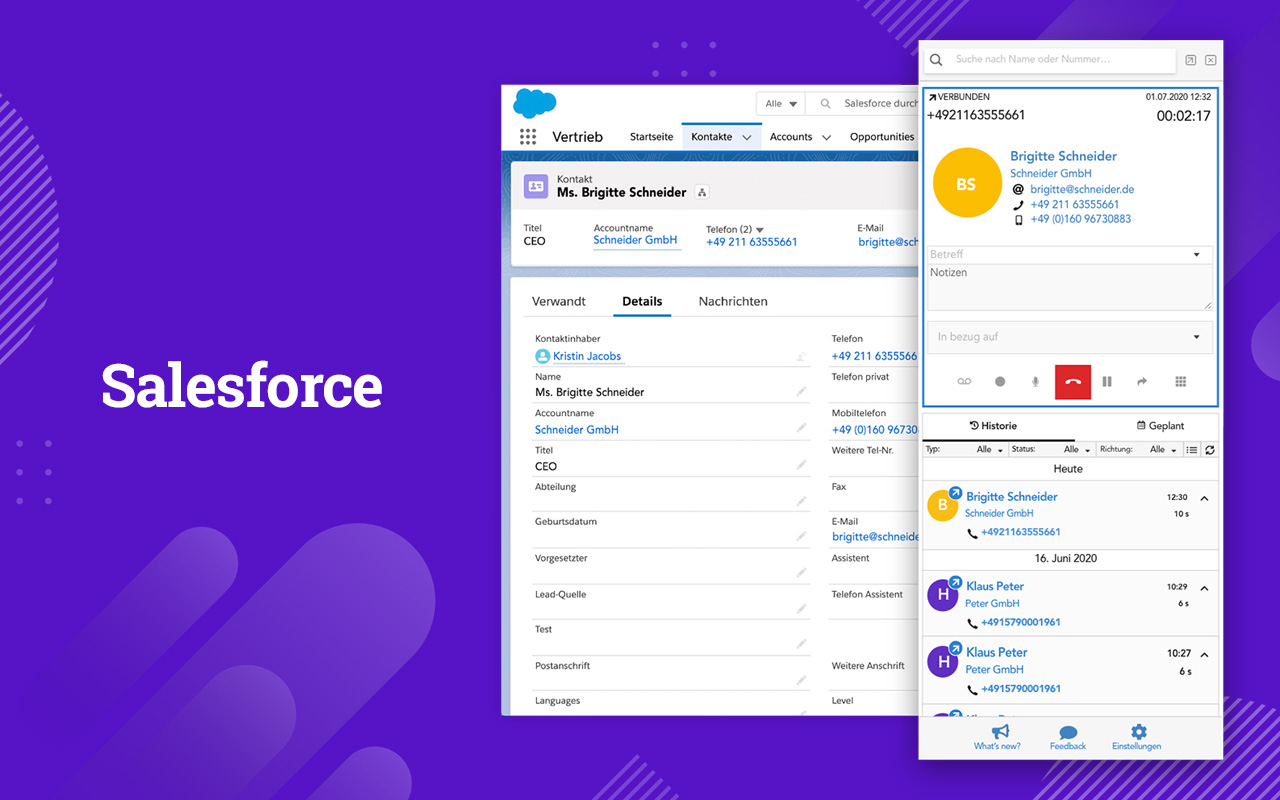The width and height of the screenshot is (1280, 800).
Task: Open the Opportunities navigation tab
Action: [882, 137]
